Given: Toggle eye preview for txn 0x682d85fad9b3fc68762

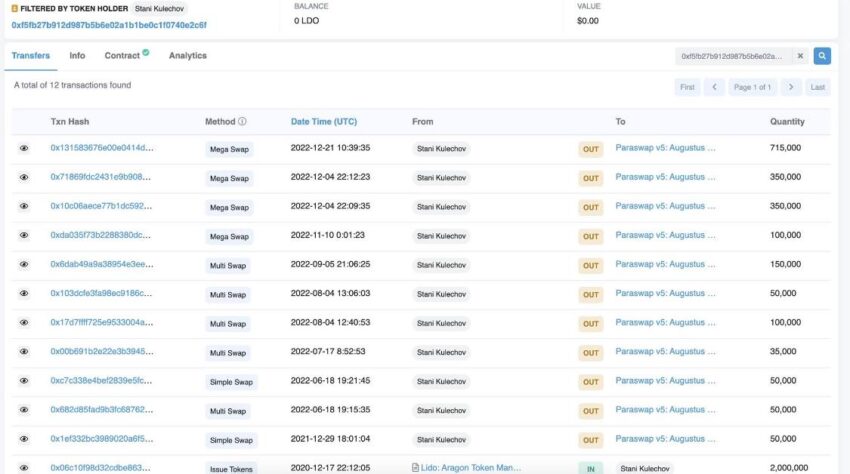Looking at the screenshot, I should (x=24, y=410).
